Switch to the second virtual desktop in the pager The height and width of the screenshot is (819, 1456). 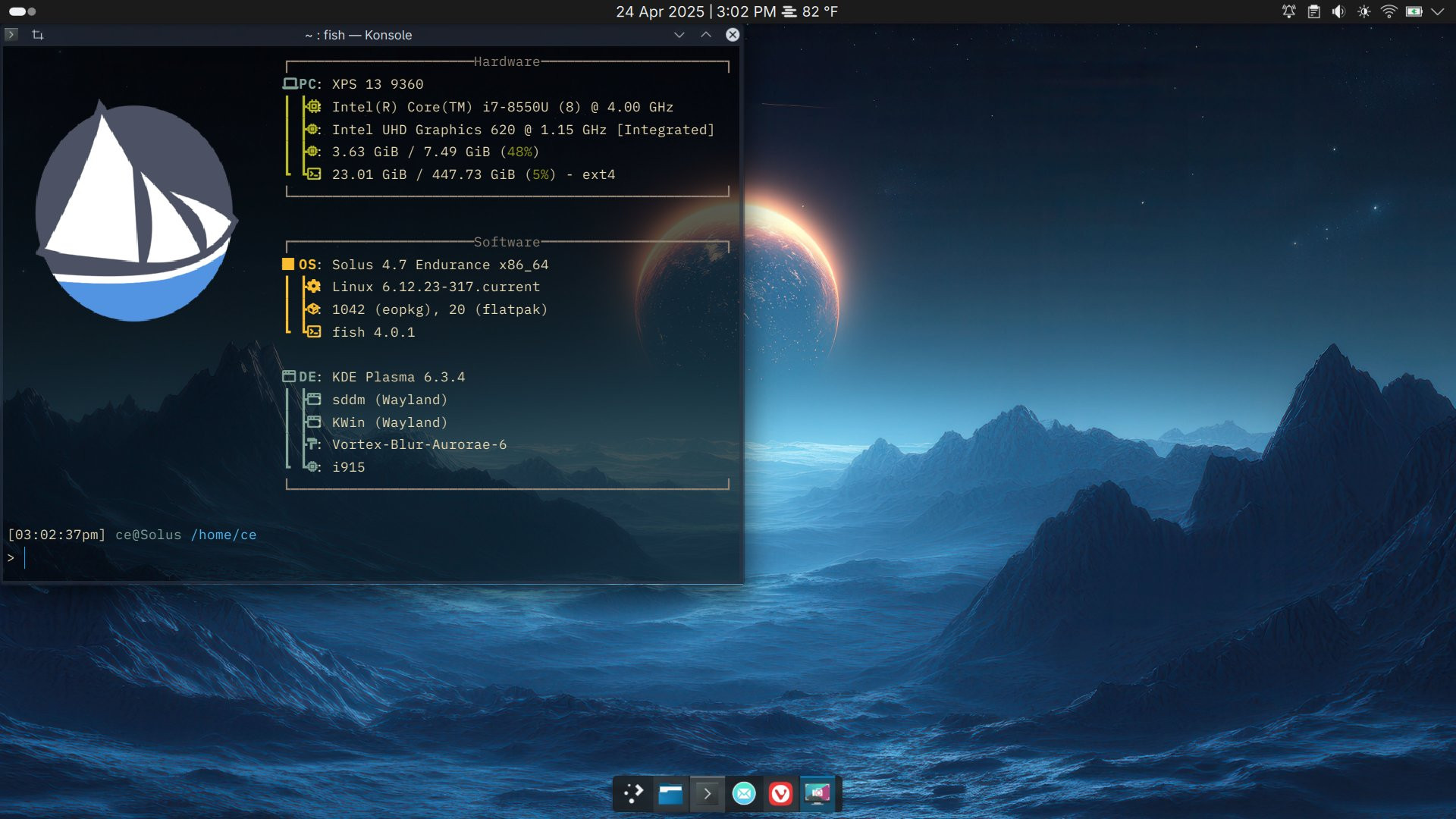click(x=32, y=11)
